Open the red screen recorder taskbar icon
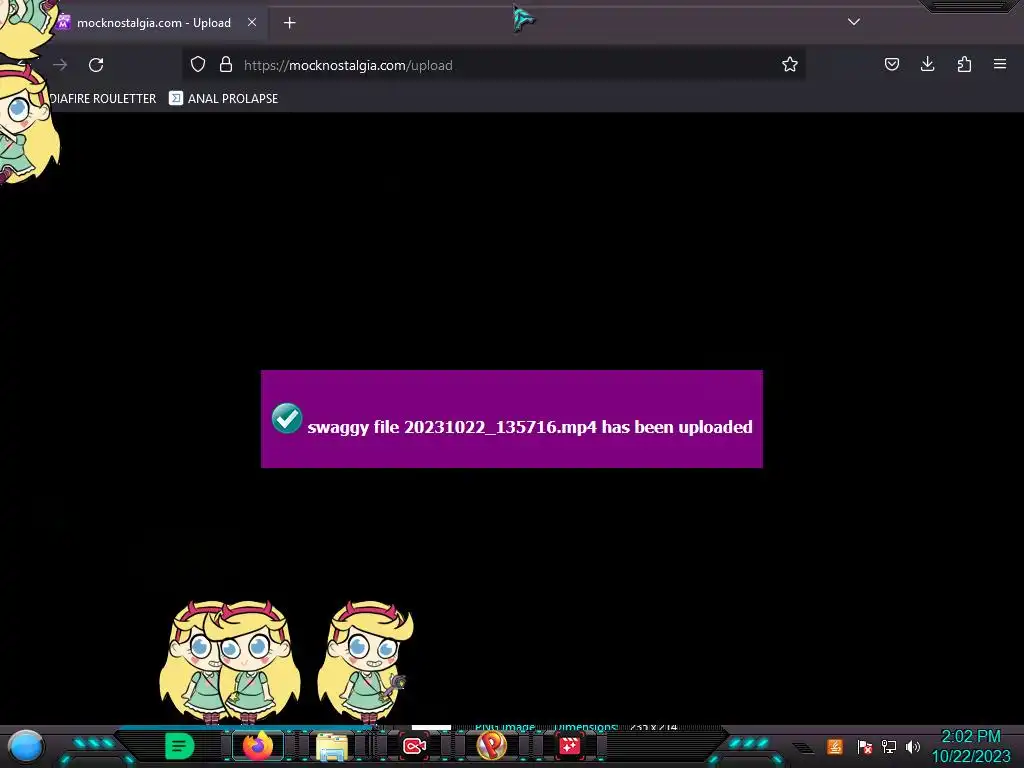Screen dimensions: 1024x768 click(414, 746)
